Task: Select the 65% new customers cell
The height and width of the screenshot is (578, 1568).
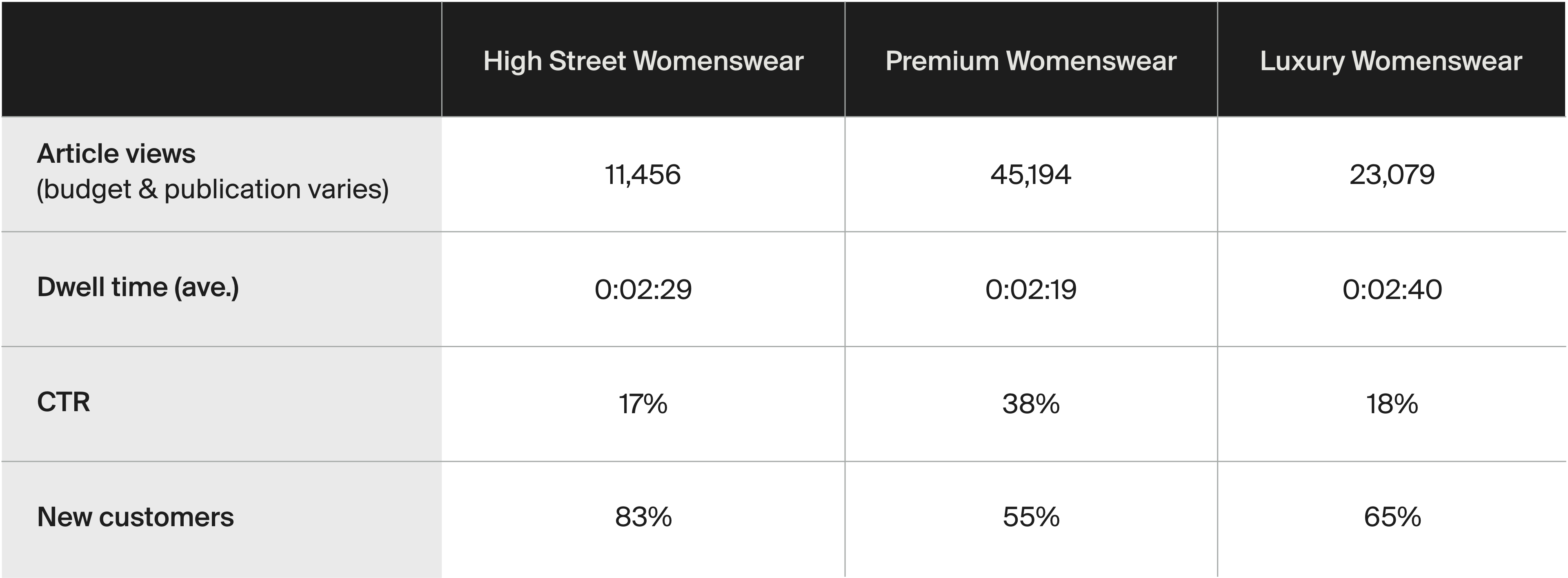Action: click(x=1392, y=517)
